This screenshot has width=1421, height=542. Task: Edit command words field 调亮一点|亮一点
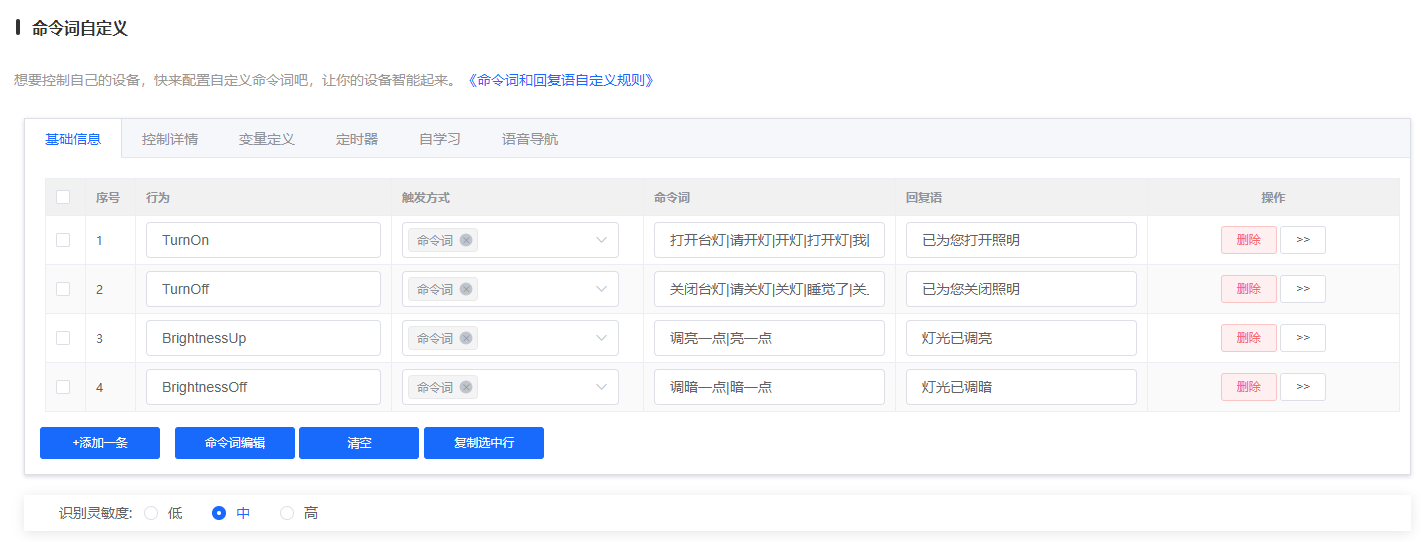(769, 338)
